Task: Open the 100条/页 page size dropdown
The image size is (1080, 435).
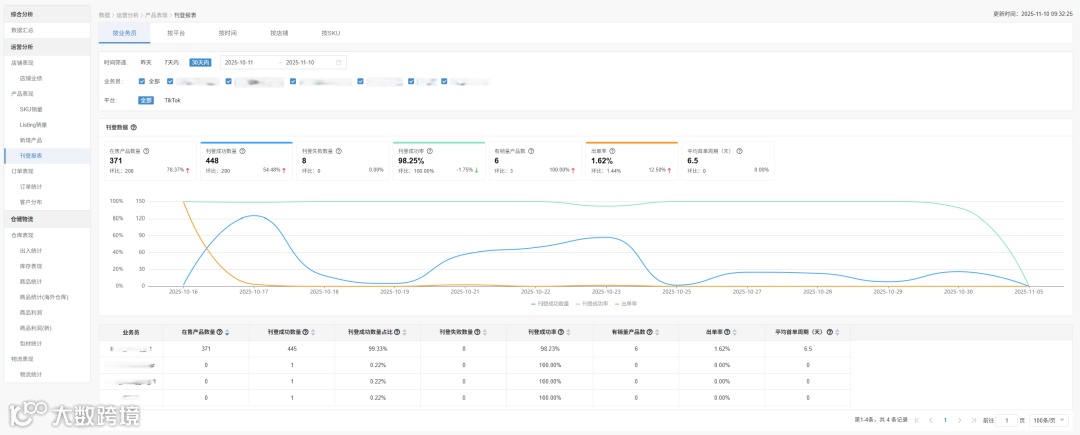Action: [1050, 420]
